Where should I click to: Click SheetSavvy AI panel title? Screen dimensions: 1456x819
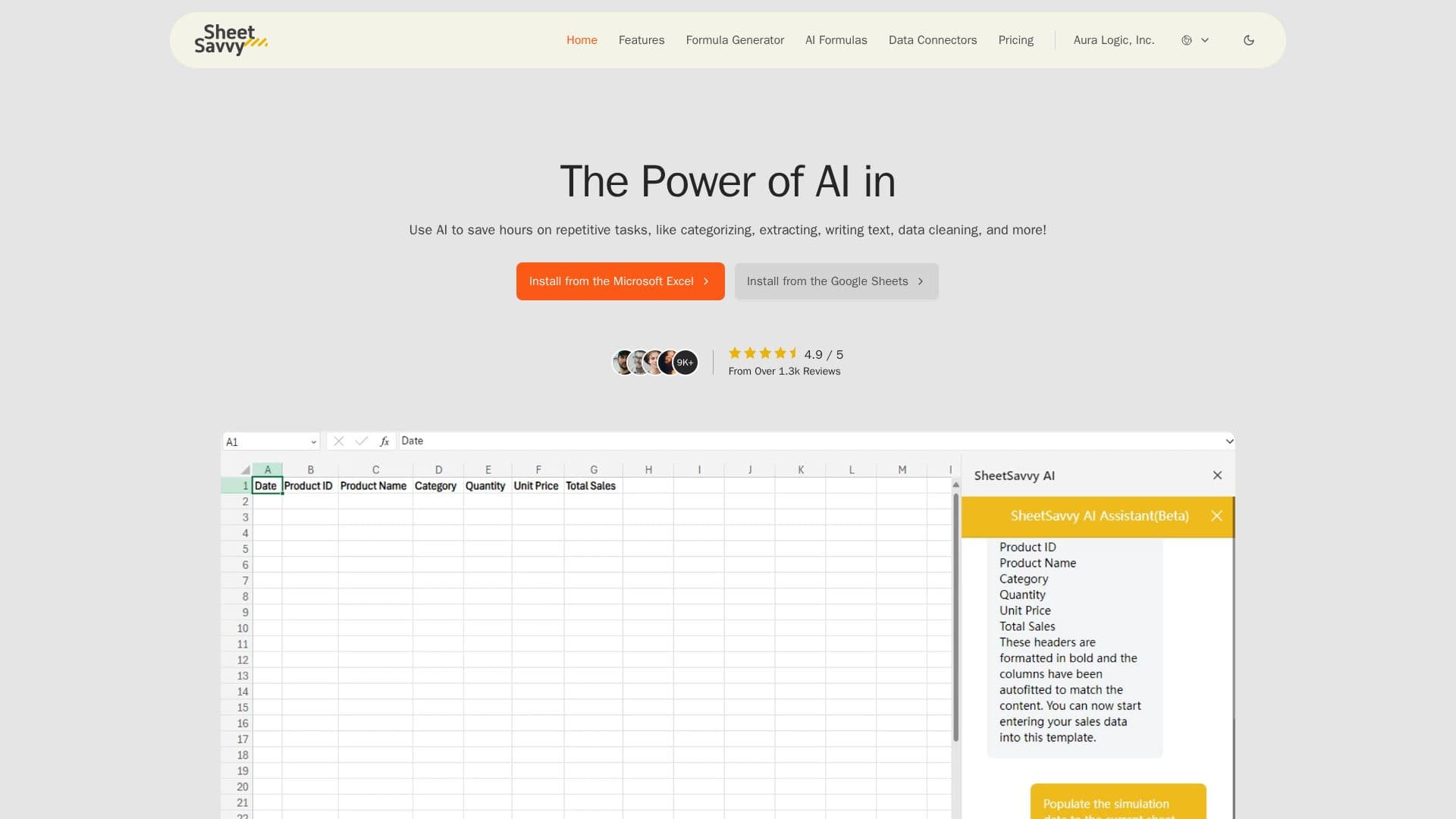[1014, 476]
